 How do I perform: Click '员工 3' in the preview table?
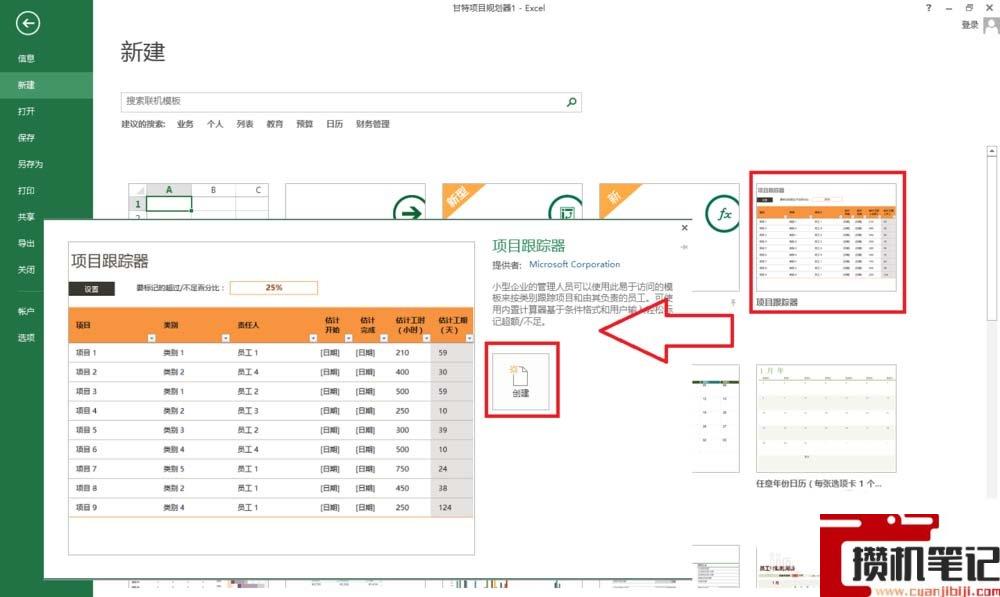248,411
